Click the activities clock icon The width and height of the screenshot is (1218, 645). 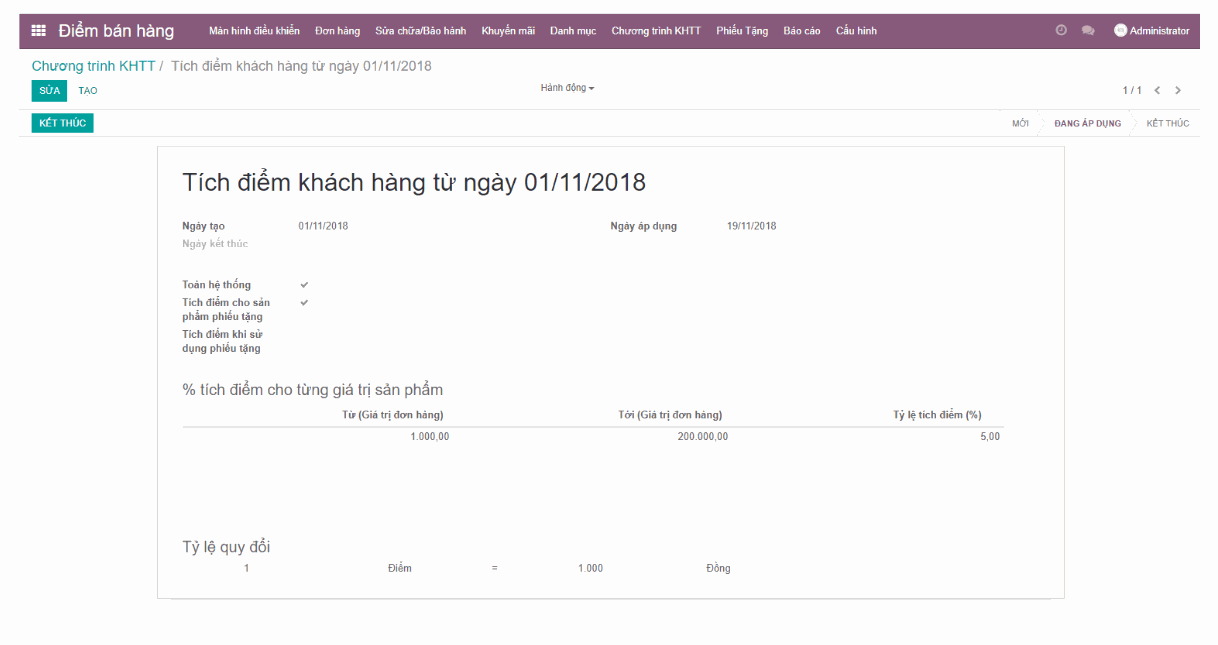pos(1059,30)
